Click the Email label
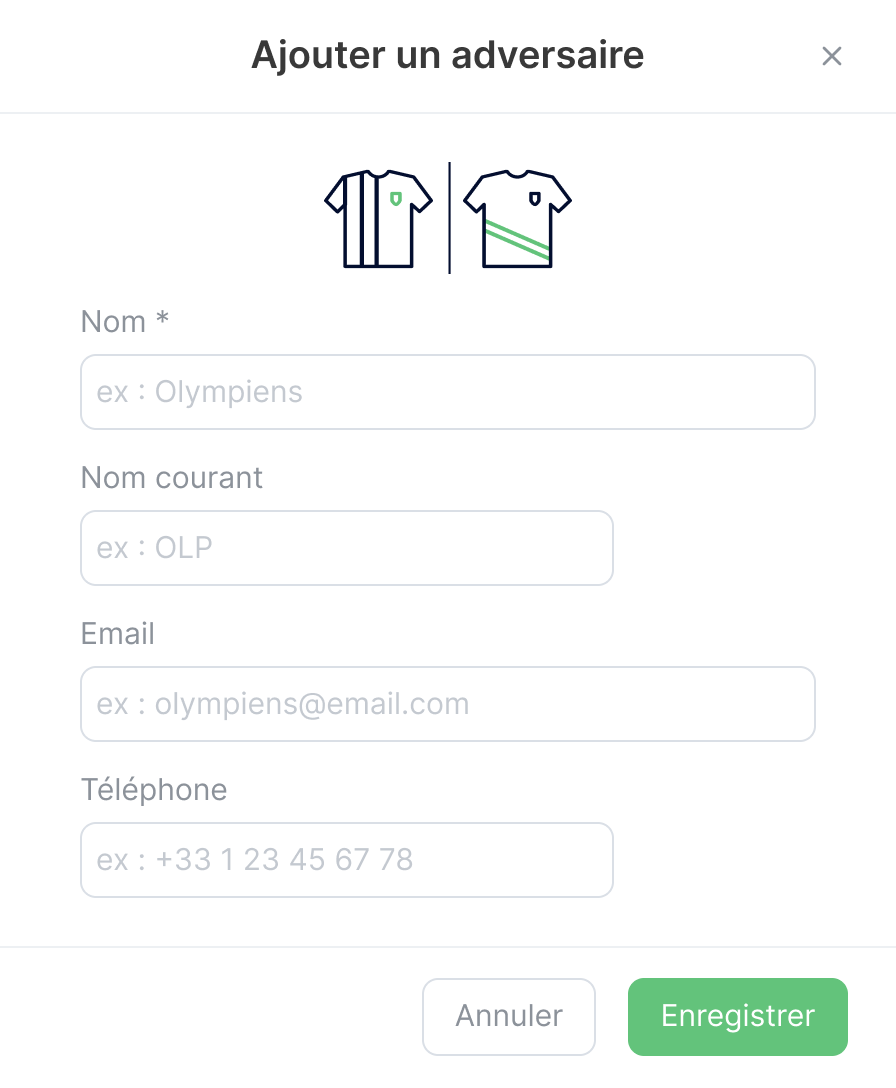 (117, 633)
